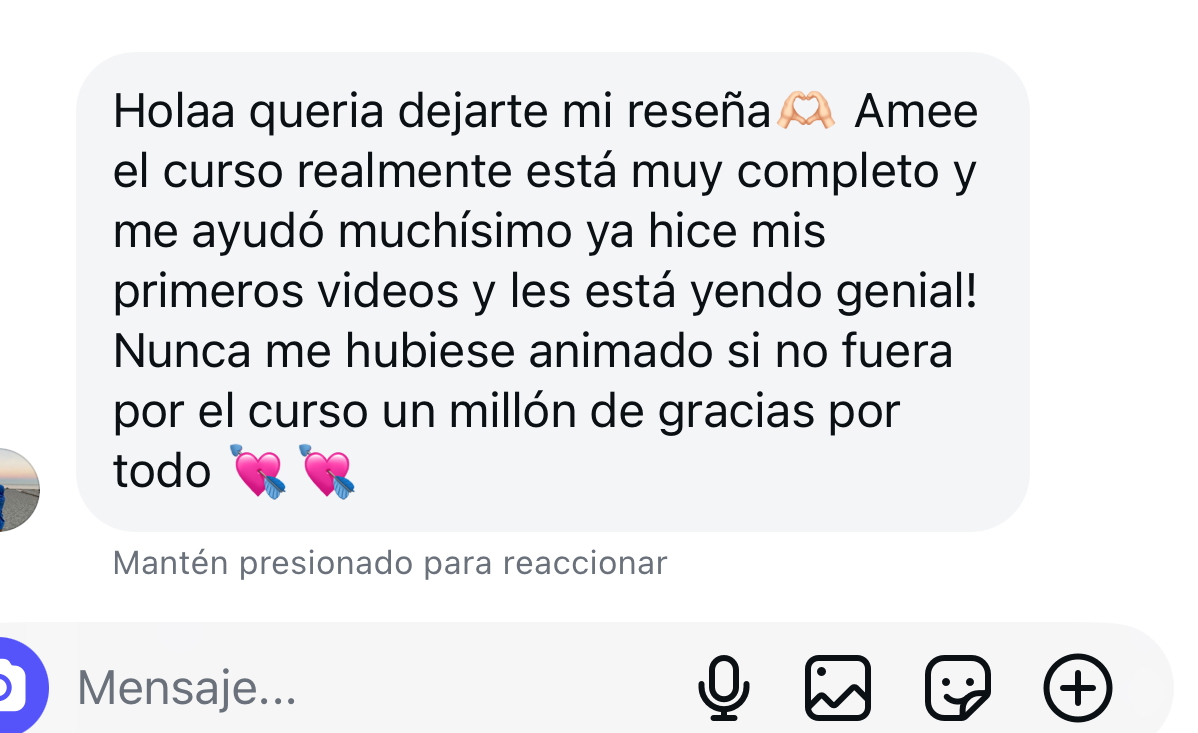Image resolution: width=1198 pixels, height=733 pixels.
Task: Click the word 'reseña' in the message
Action: [x=698, y=111]
